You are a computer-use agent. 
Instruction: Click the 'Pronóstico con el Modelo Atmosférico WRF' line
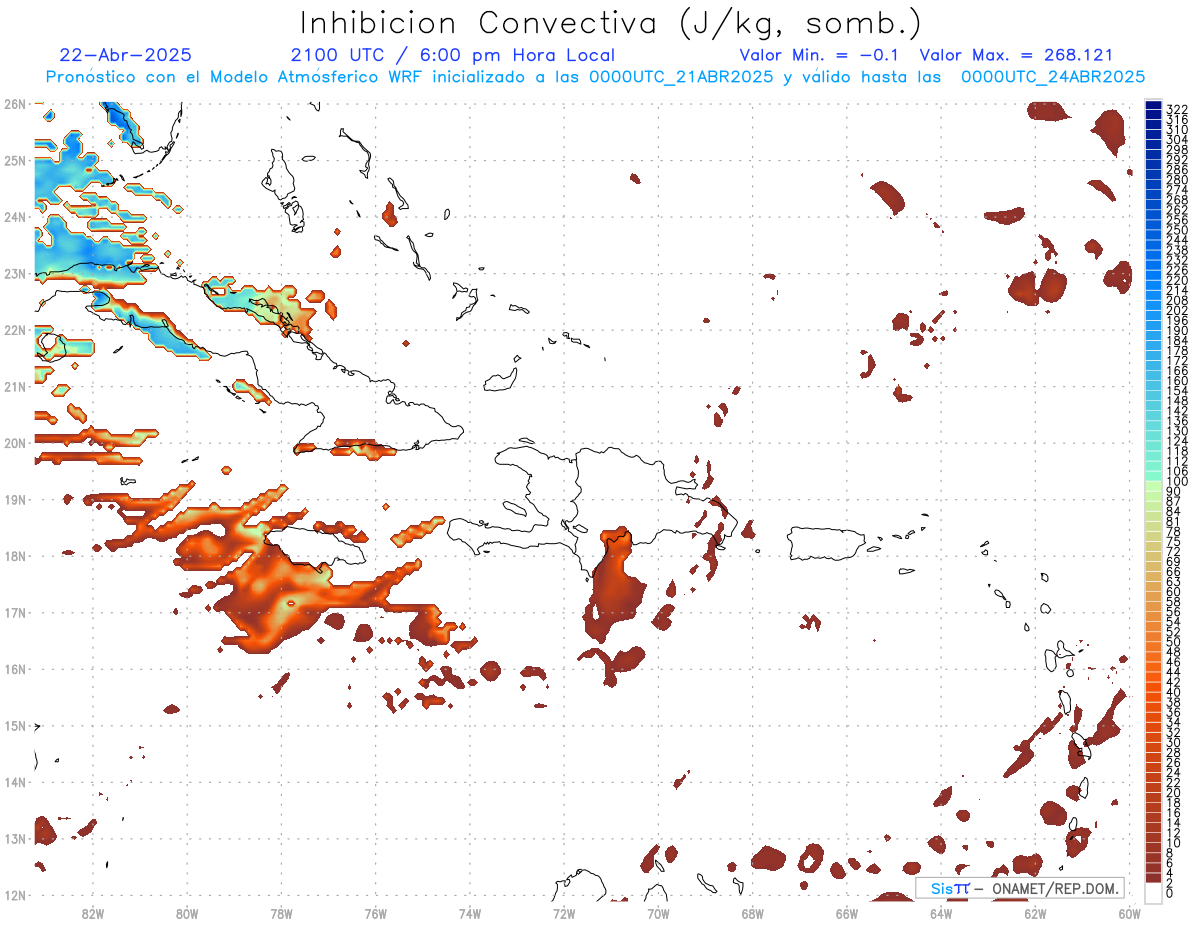[596, 77]
